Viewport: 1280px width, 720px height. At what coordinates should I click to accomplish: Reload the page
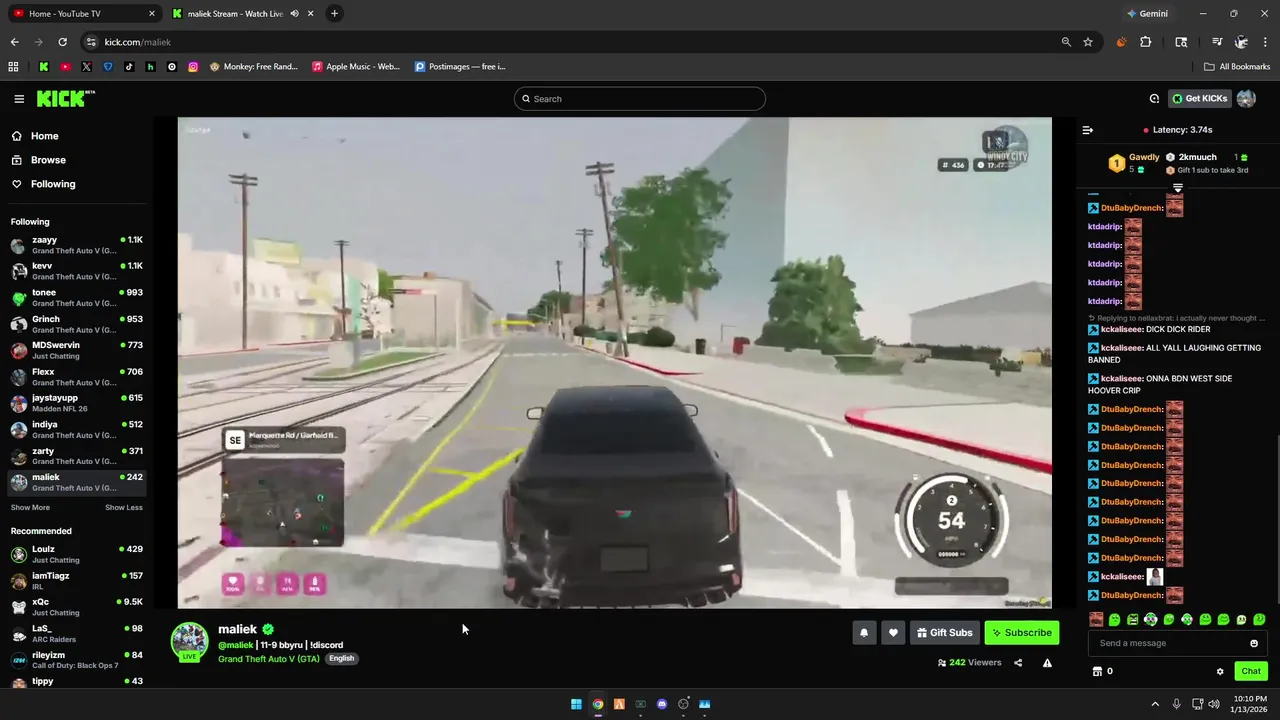click(x=62, y=42)
